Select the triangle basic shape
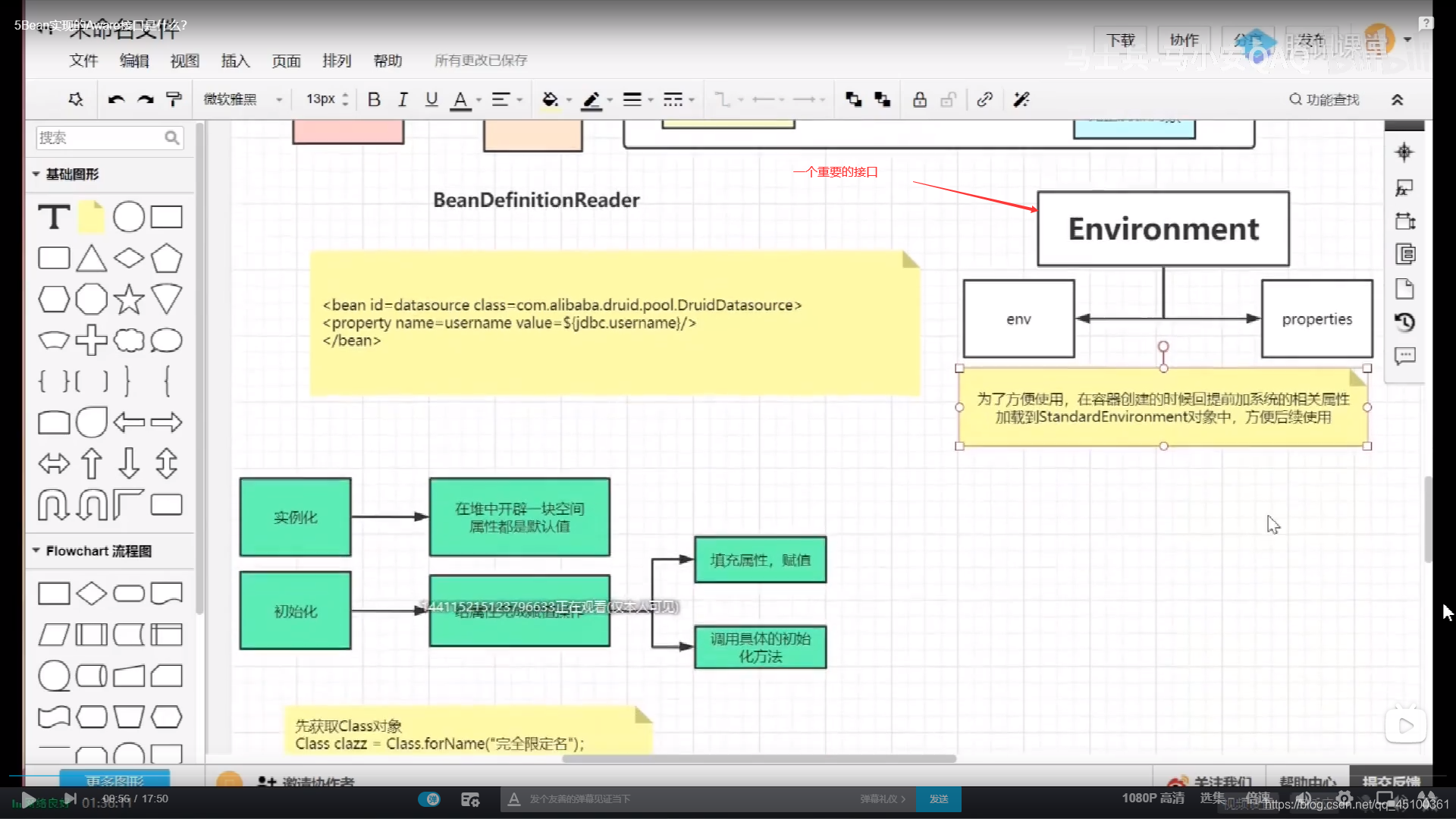This screenshot has height=819, width=1456. (91, 258)
